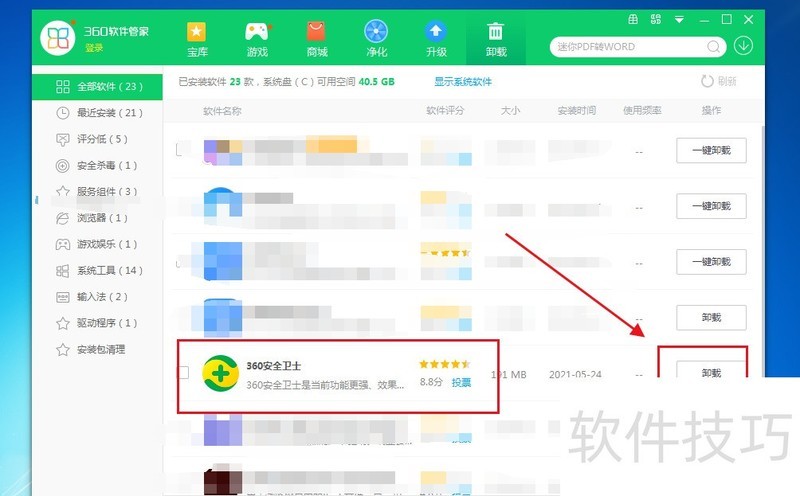This screenshot has width=800, height=496.
Task: Click the 360安全卫士 description text
Action: [325, 385]
